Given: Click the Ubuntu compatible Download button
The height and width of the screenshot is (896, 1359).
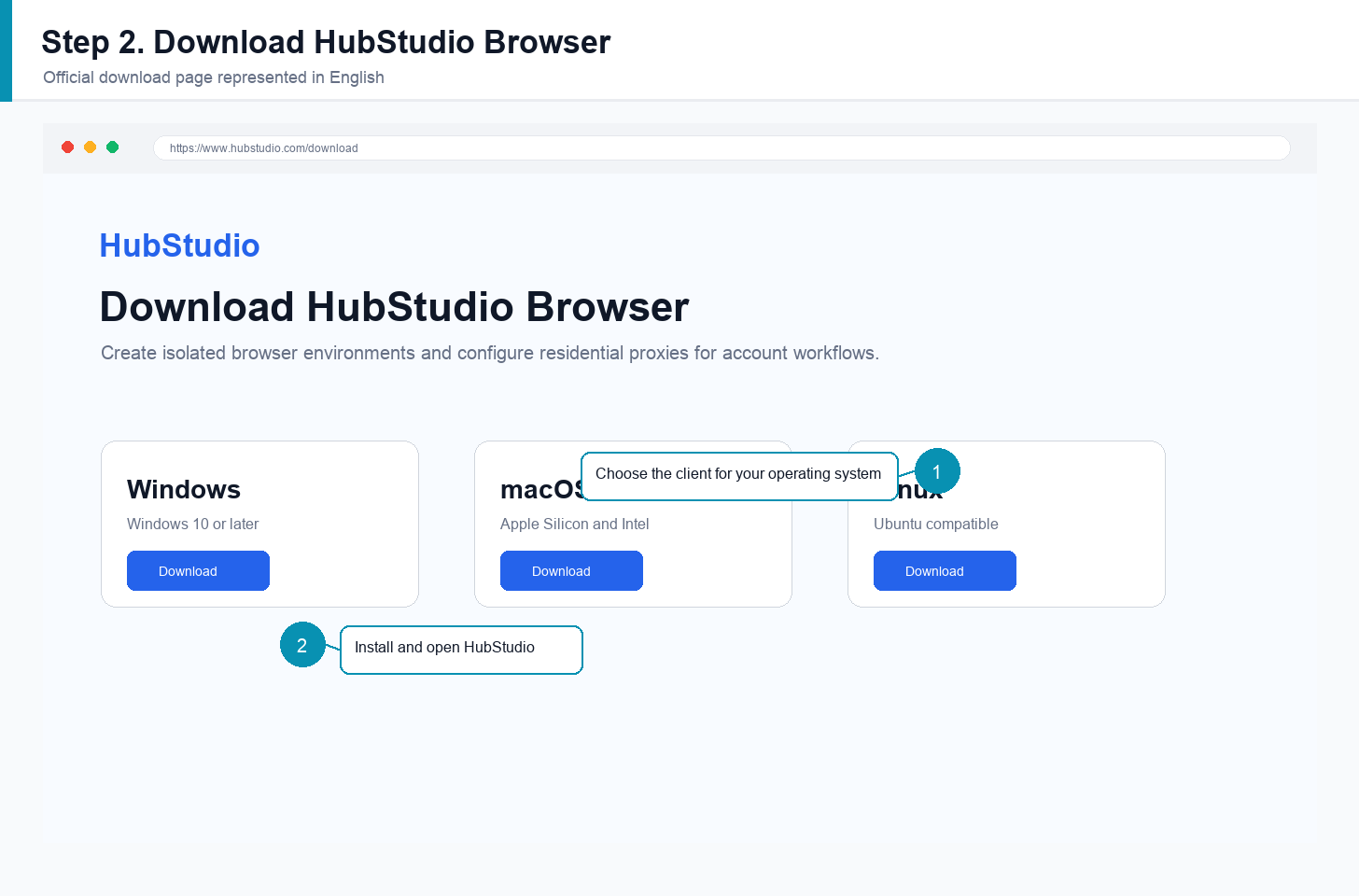Looking at the screenshot, I should 945,570.
